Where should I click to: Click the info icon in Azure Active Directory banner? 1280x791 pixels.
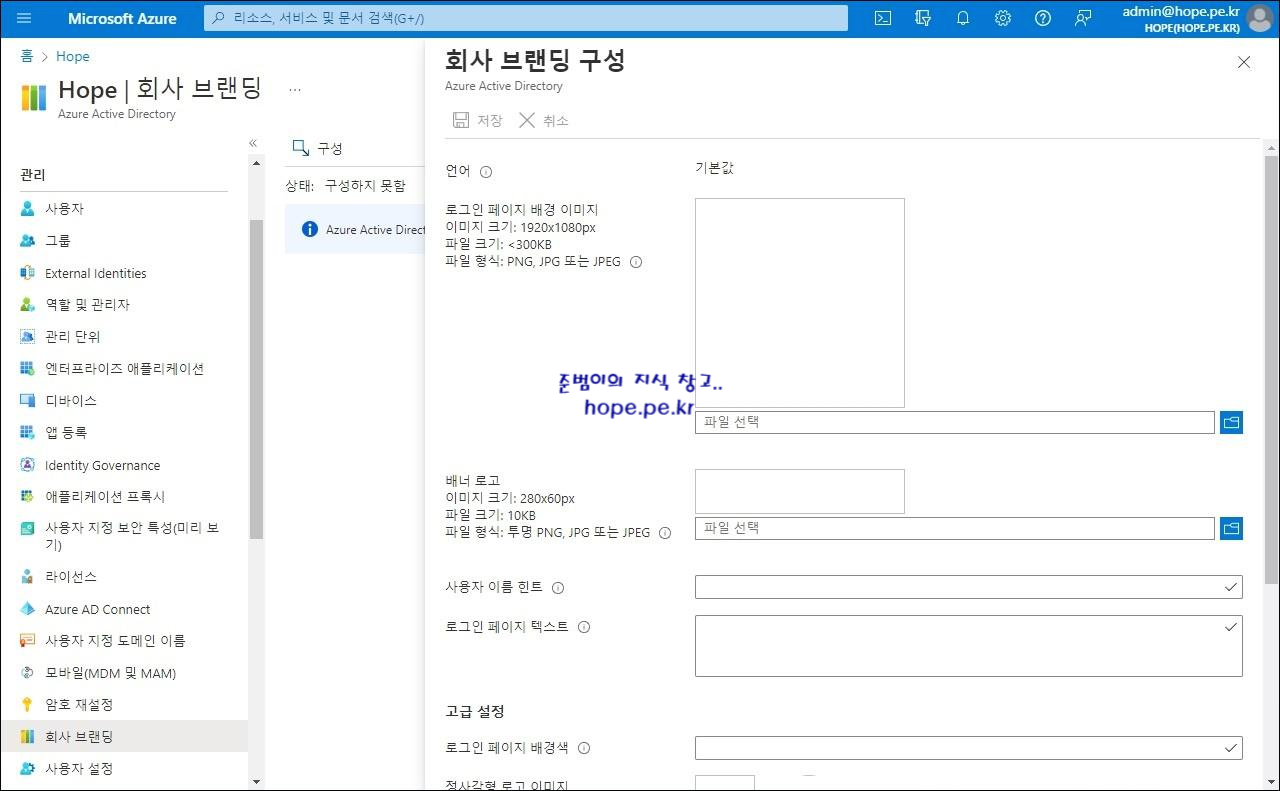[x=310, y=230]
